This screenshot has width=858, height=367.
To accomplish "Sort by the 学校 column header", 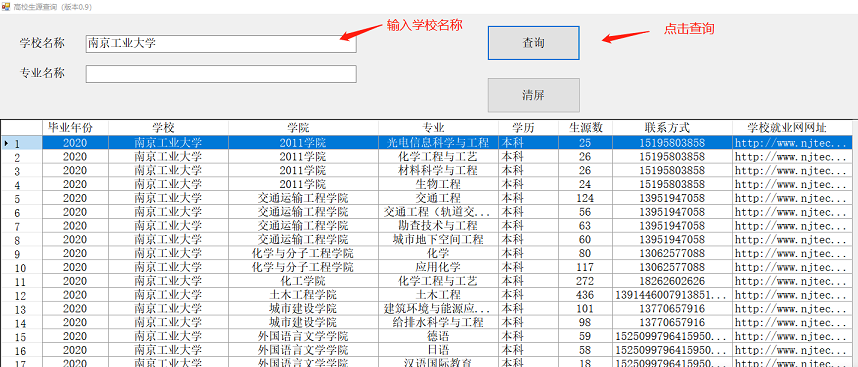I will pyautogui.click(x=169, y=128).
